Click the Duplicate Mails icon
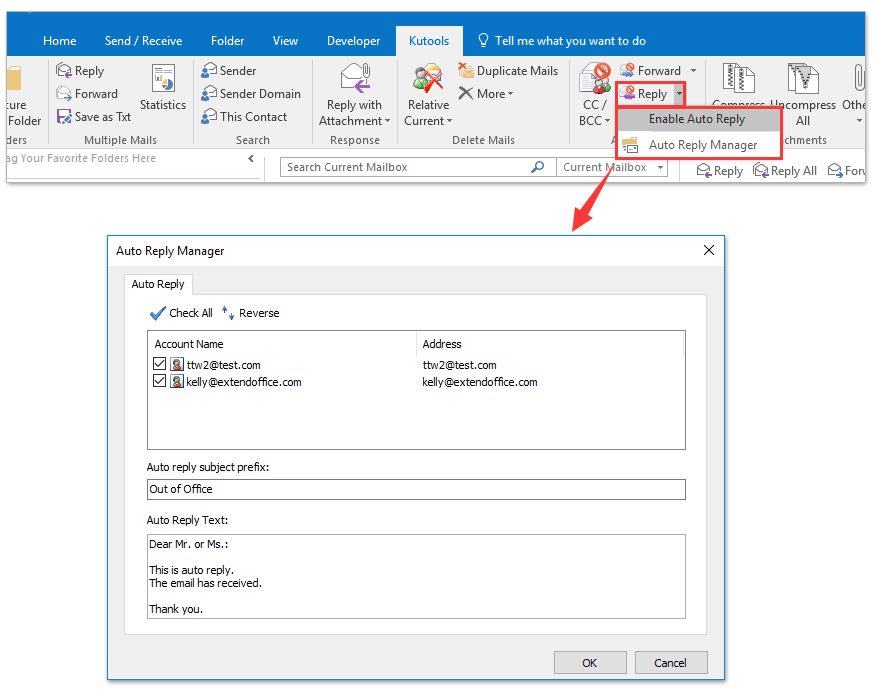Viewport: 873px width, 698px height. [x=467, y=71]
